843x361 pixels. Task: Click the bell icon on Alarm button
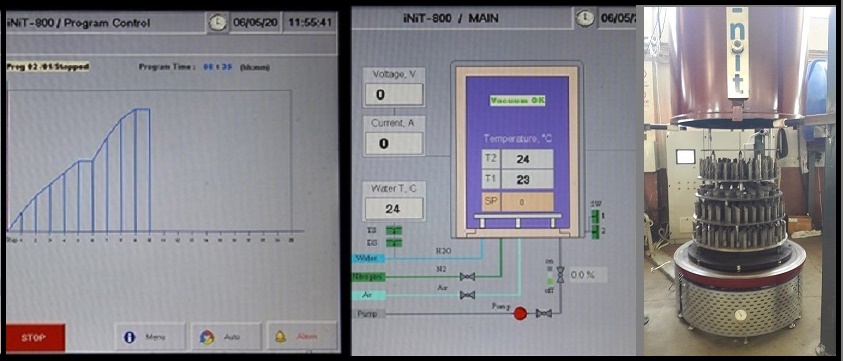click(x=280, y=337)
